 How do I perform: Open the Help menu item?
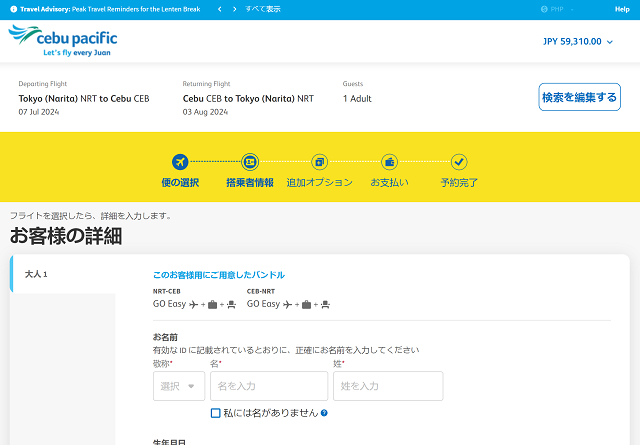[621, 9]
